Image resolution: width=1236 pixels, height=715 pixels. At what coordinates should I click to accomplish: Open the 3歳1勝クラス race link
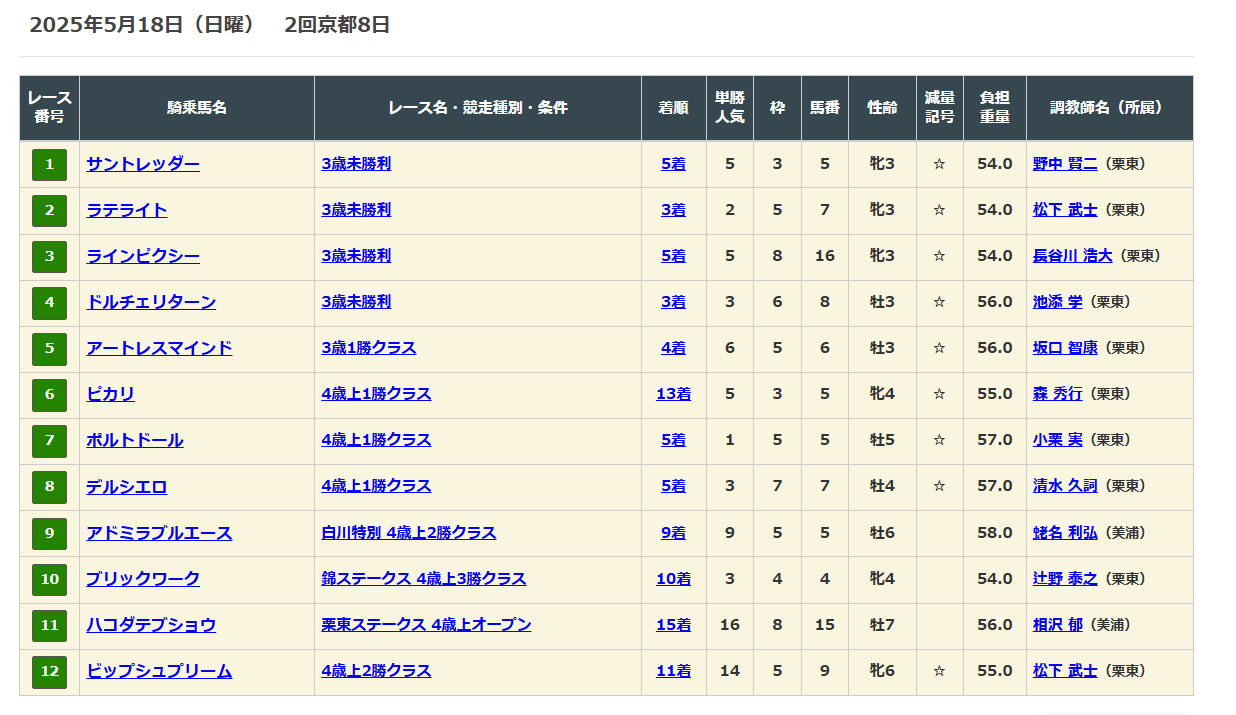(x=368, y=348)
